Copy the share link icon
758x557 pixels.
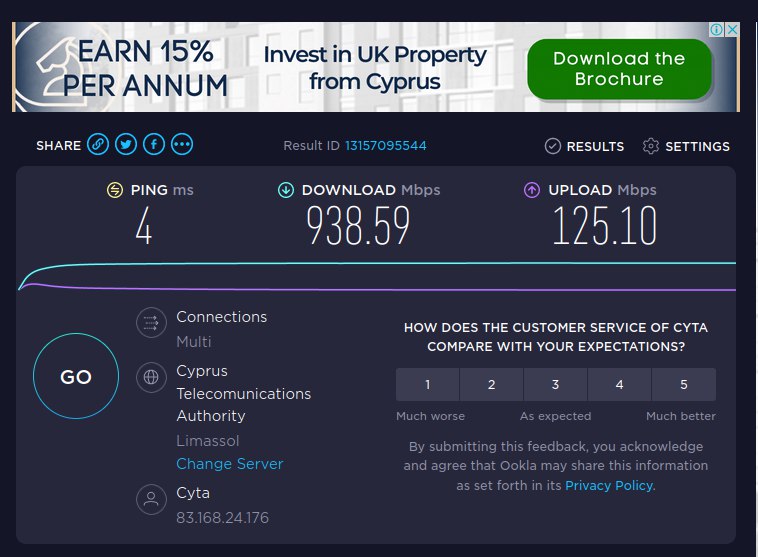click(98, 145)
